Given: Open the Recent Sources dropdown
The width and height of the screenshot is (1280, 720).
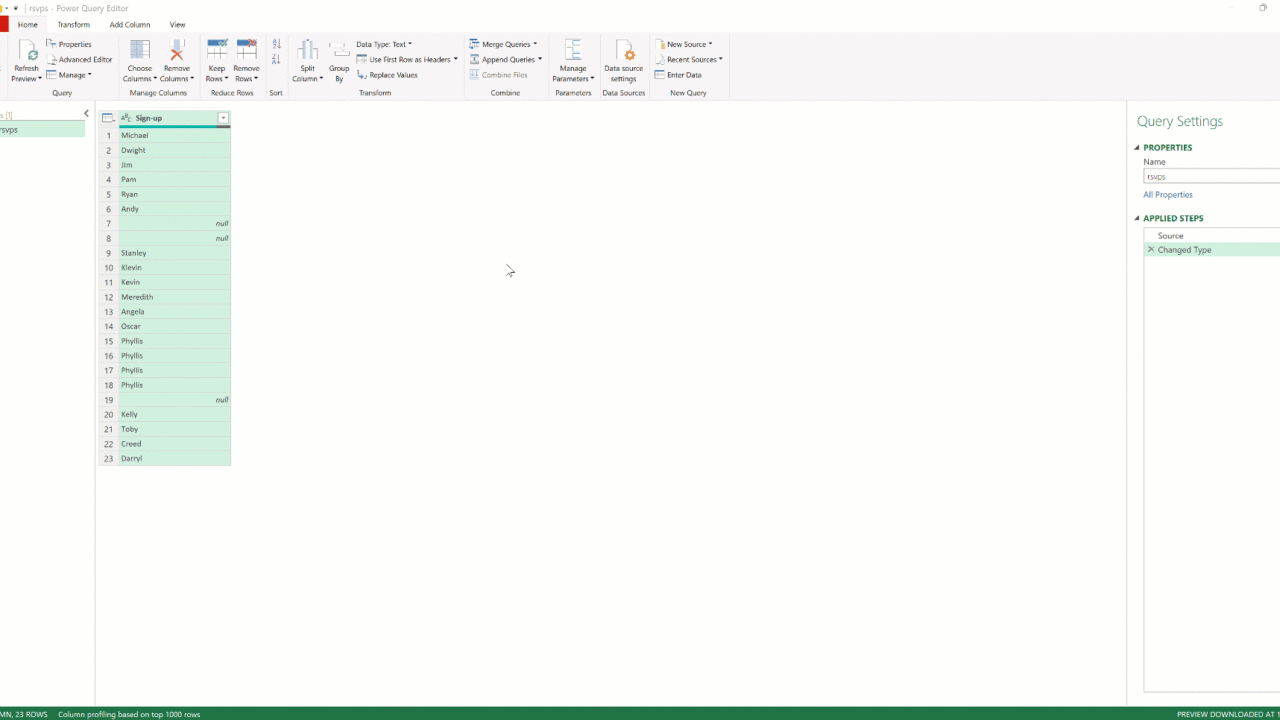Looking at the screenshot, I should tap(688, 59).
